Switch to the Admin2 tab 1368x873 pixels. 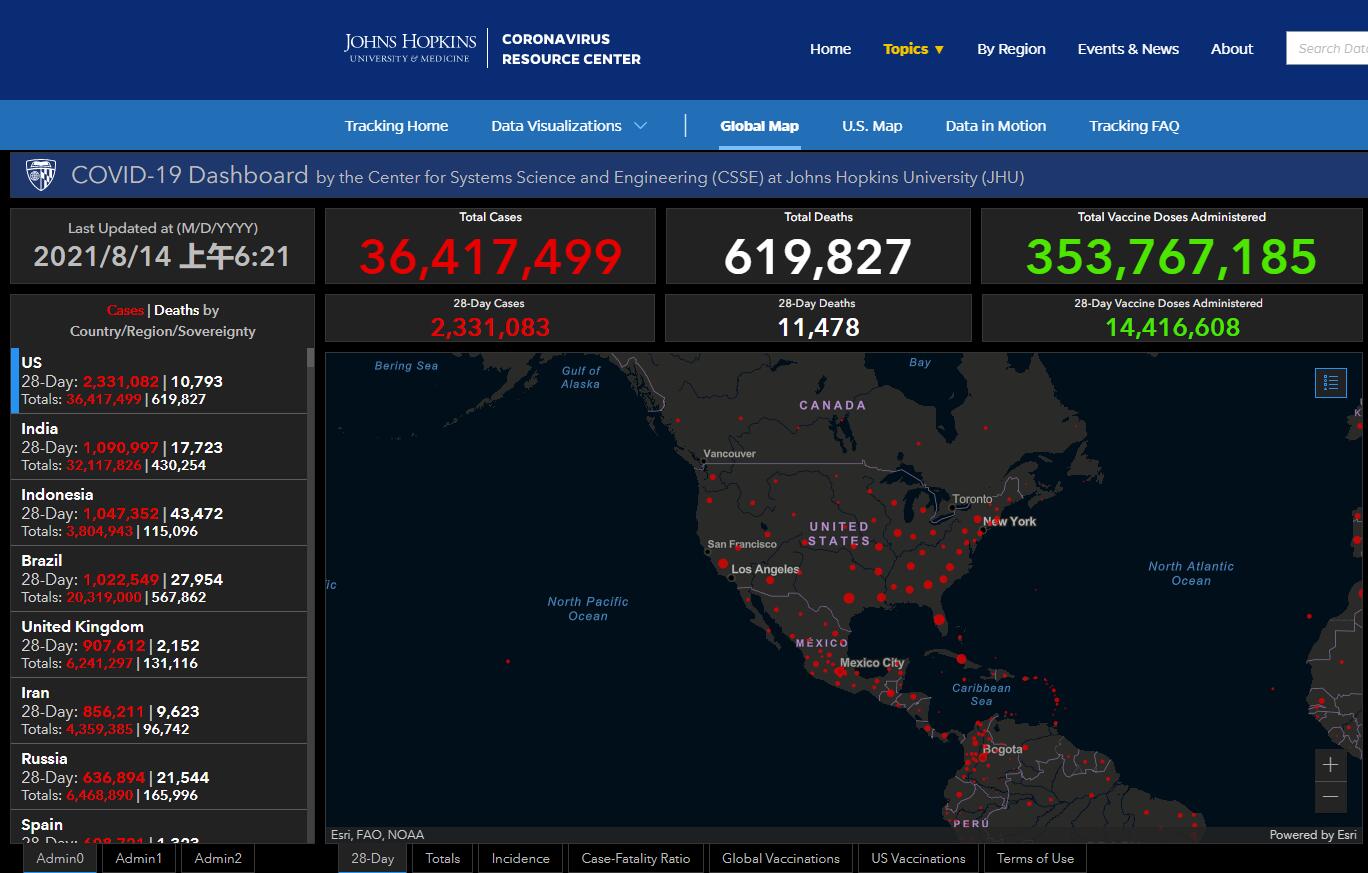218,858
